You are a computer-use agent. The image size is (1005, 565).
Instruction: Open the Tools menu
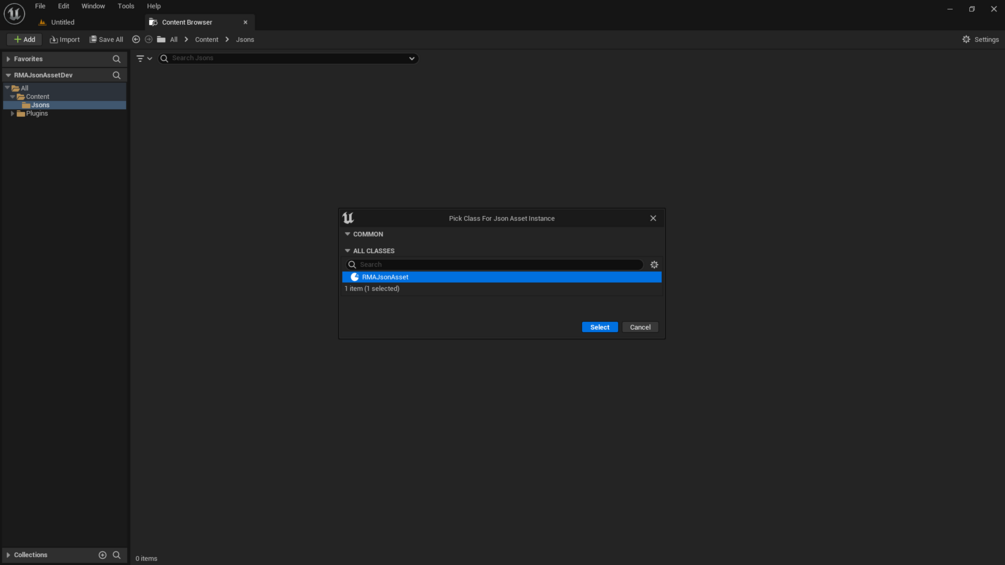[x=126, y=6]
